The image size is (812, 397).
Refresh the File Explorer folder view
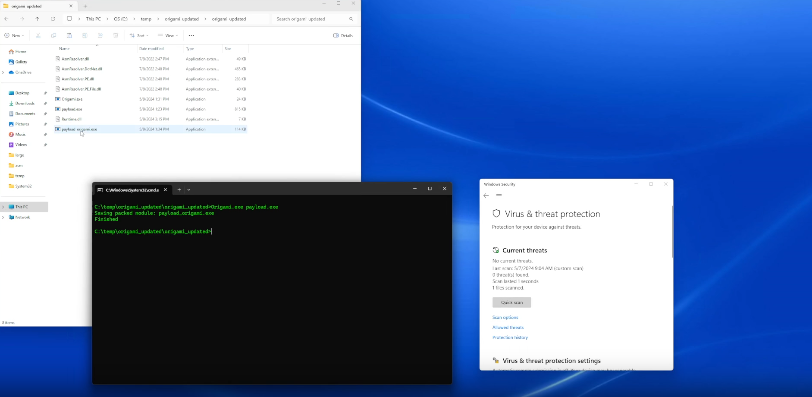tap(53, 19)
